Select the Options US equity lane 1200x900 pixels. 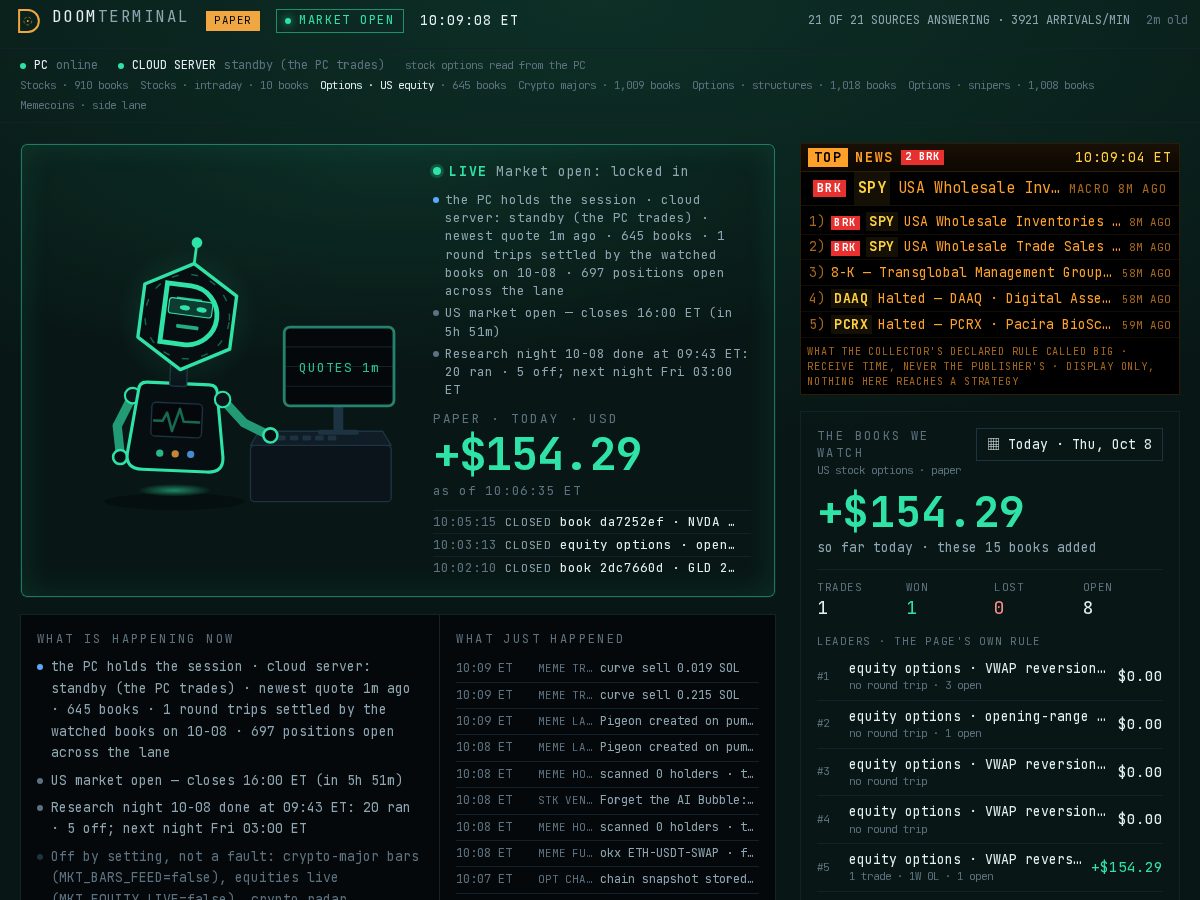pyautogui.click(x=413, y=86)
